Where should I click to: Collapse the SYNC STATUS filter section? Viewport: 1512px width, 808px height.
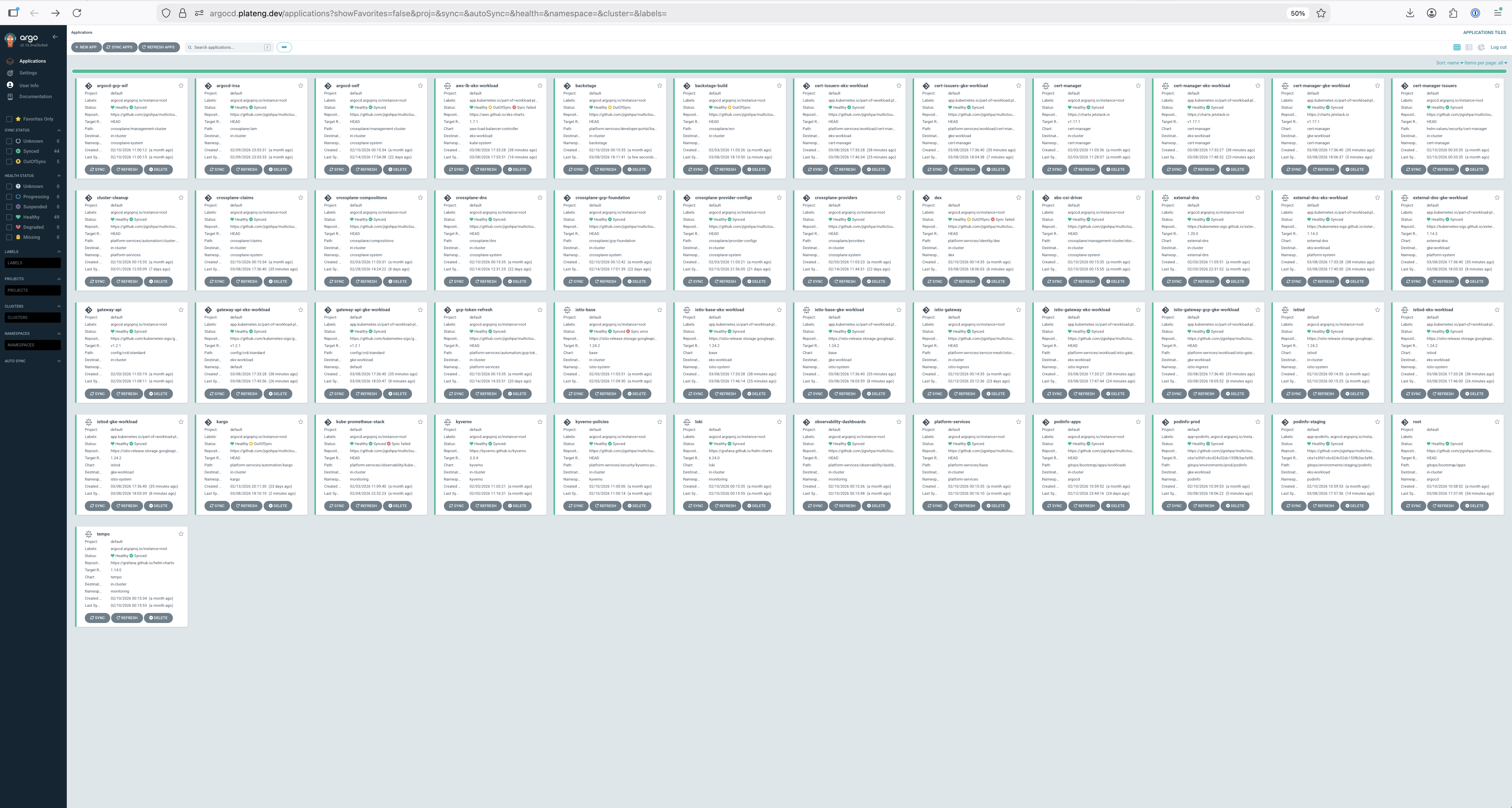pyautogui.click(x=58, y=130)
